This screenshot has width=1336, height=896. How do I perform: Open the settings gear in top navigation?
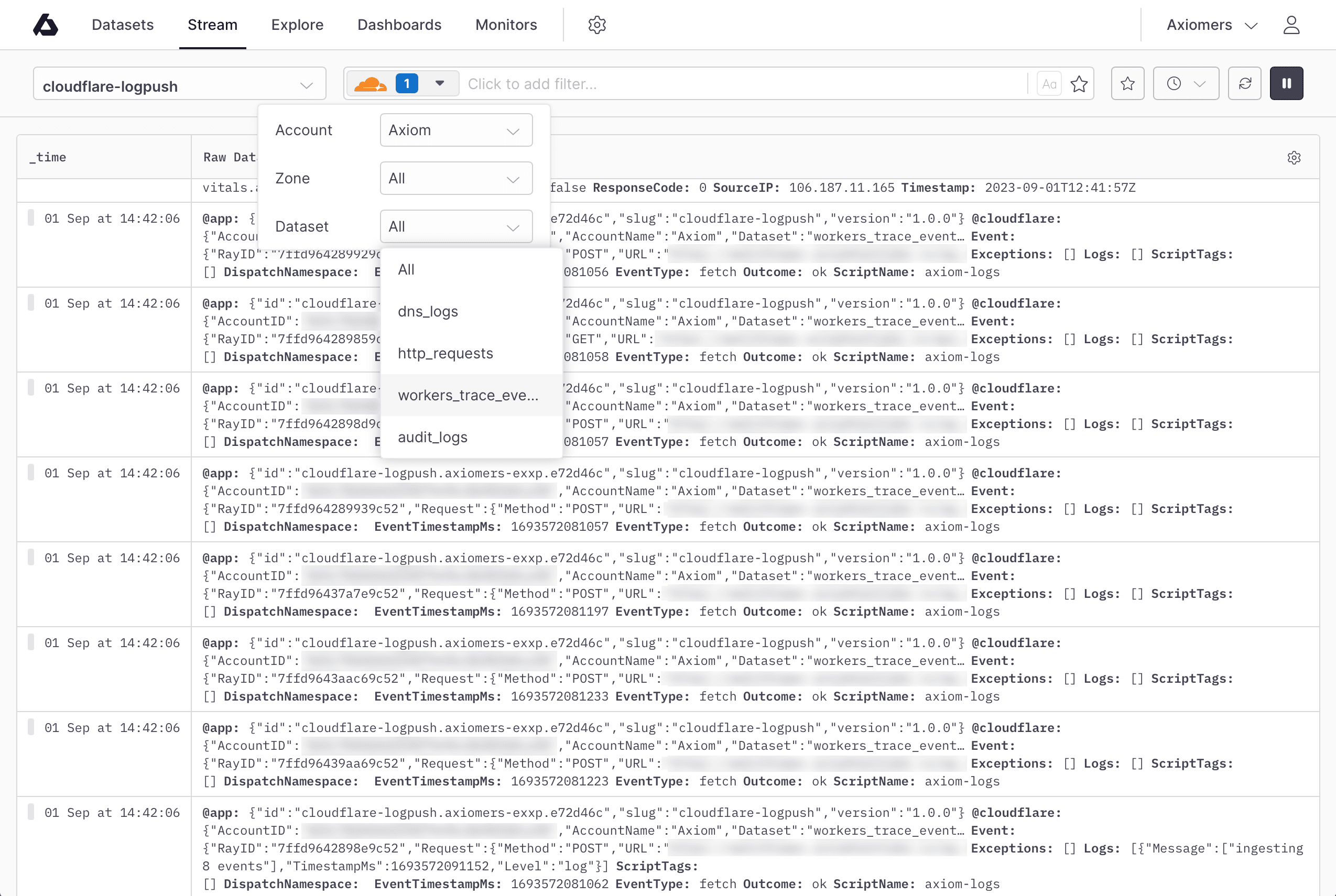[x=597, y=25]
